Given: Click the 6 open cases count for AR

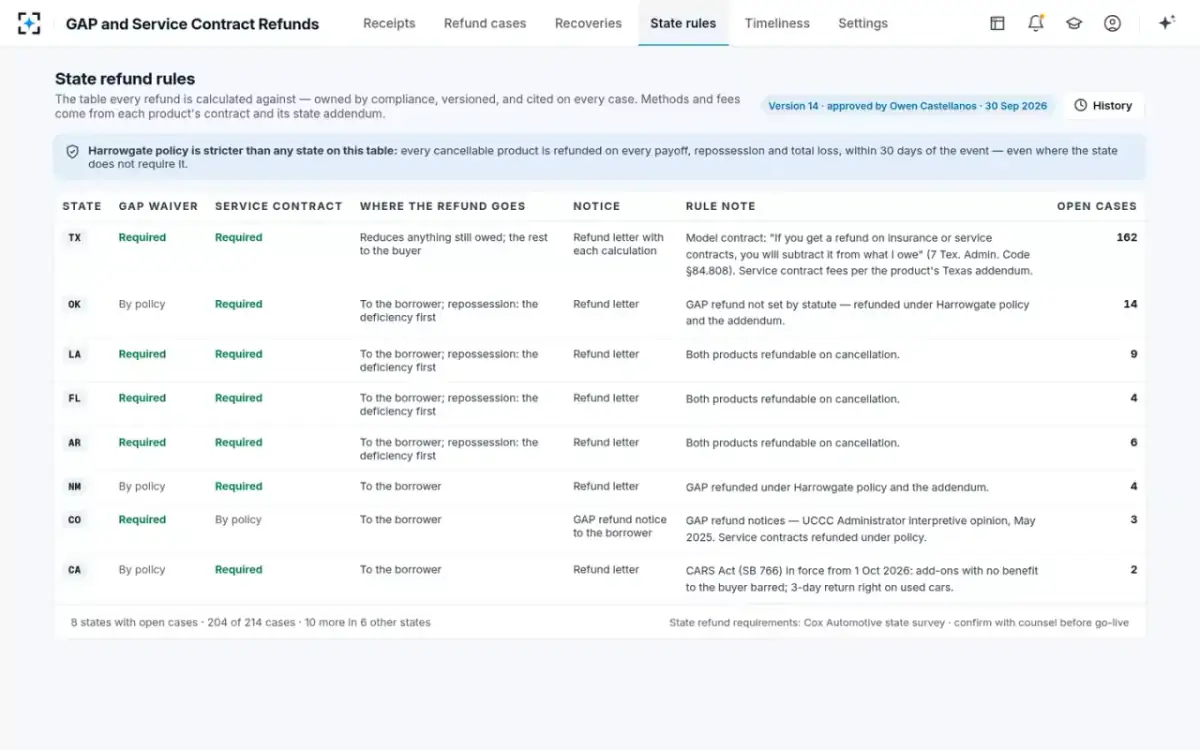Looking at the screenshot, I should coord(1134,442).
